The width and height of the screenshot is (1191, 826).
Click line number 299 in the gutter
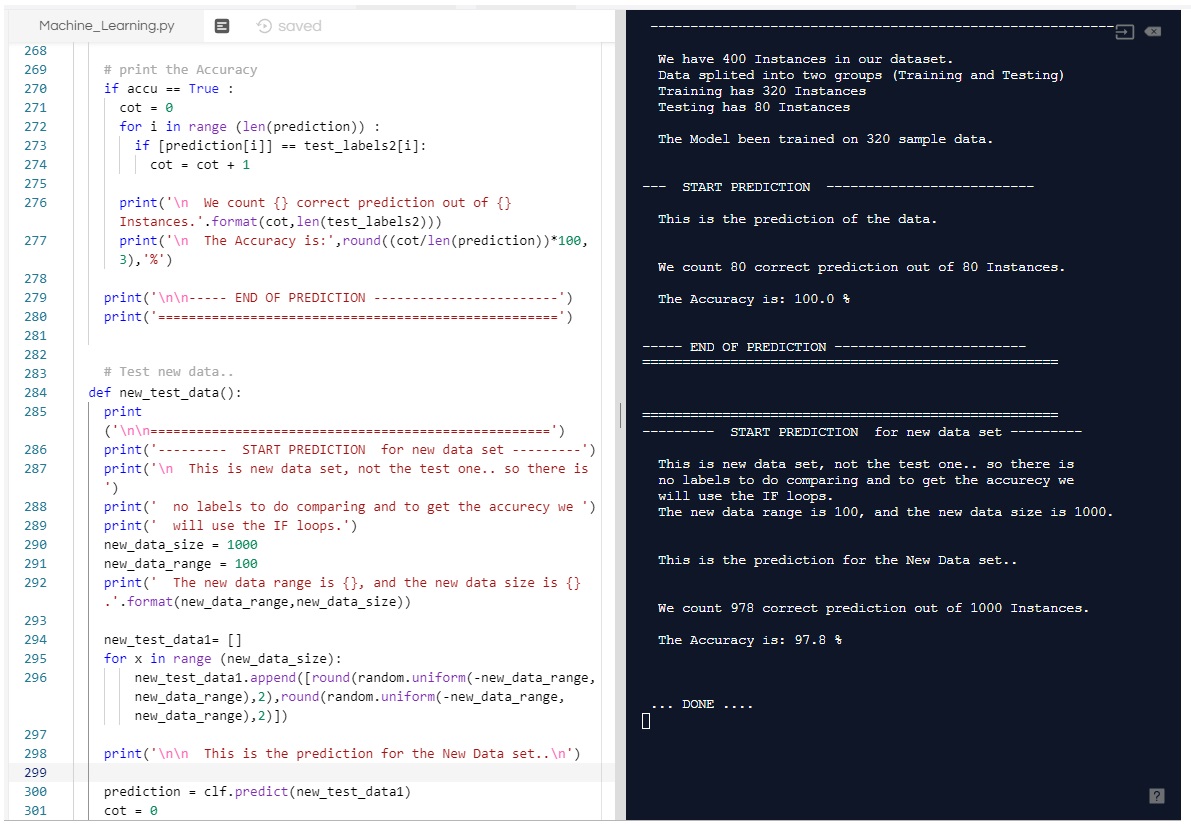[36, 773]
